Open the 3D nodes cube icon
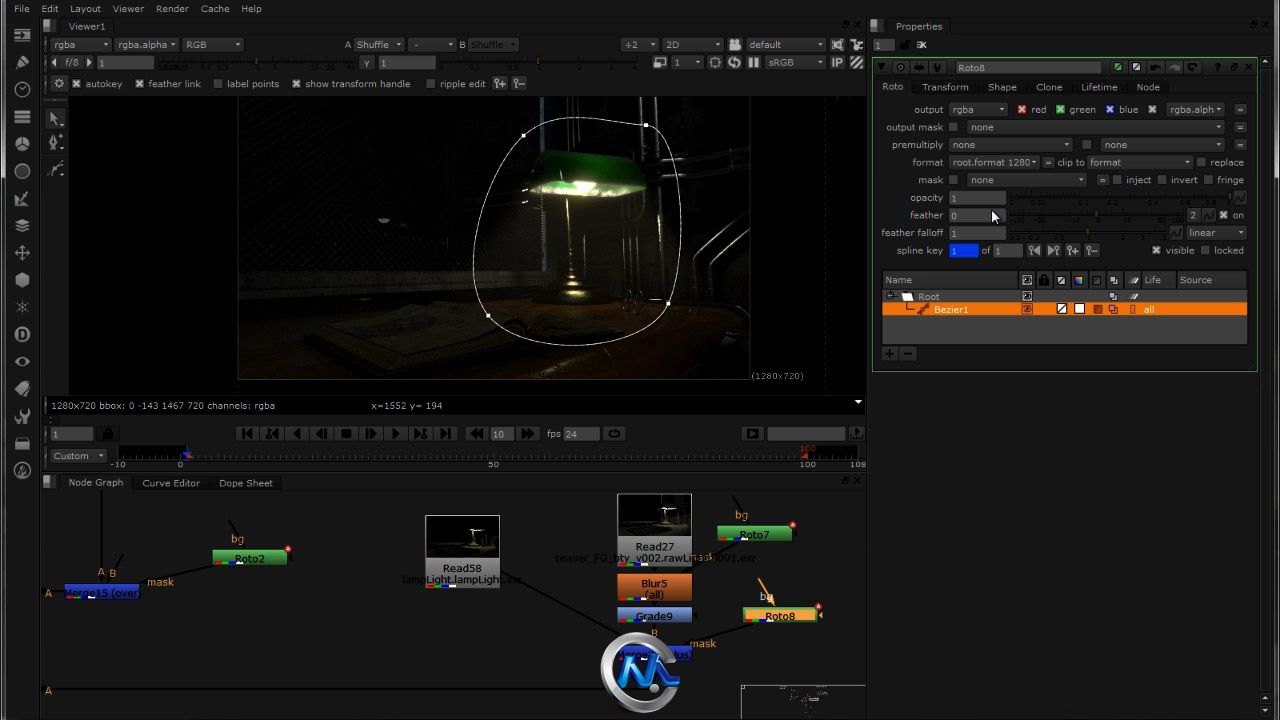Viewport: 1280px width, 720px height. pyautogui.click(x=22, y=280)
